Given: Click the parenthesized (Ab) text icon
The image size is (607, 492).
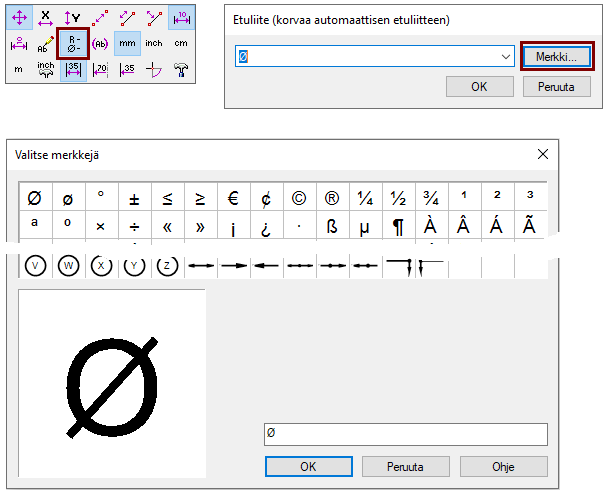Looking at the screenshot, I should coord(100,43).
